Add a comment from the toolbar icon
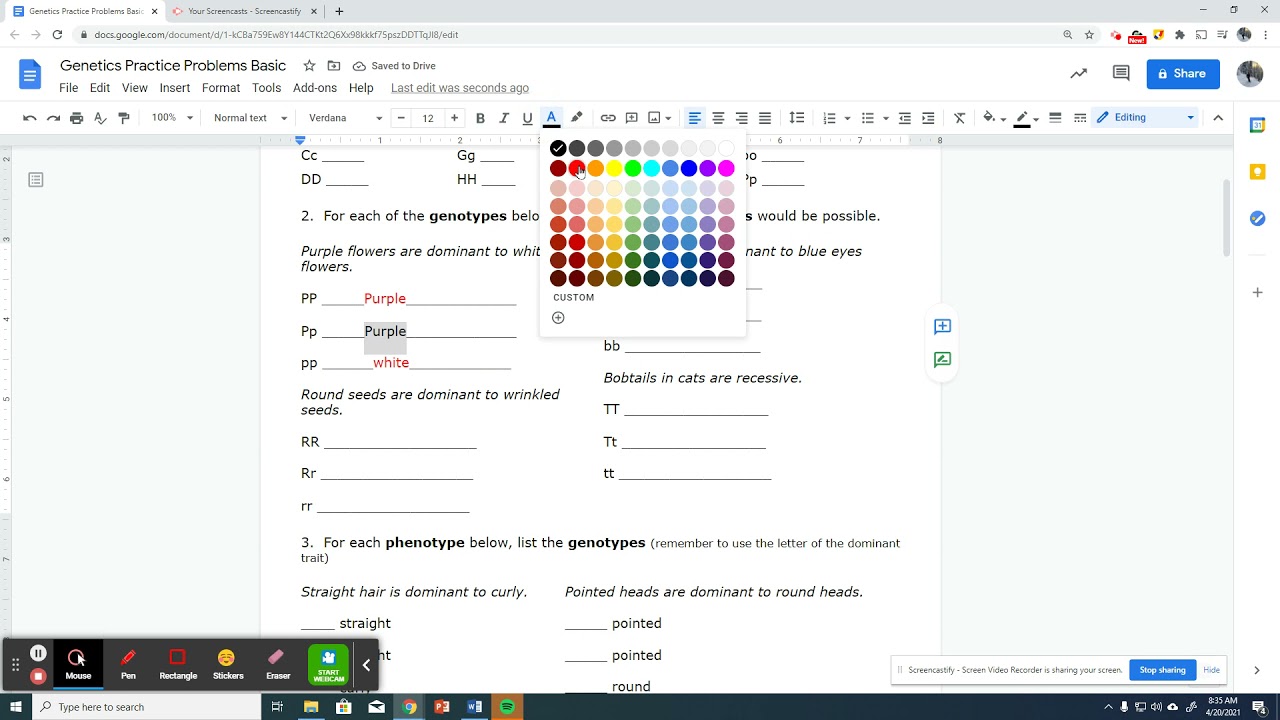The width and height of the screenshot is (1280, 720). tap(631, 118)
